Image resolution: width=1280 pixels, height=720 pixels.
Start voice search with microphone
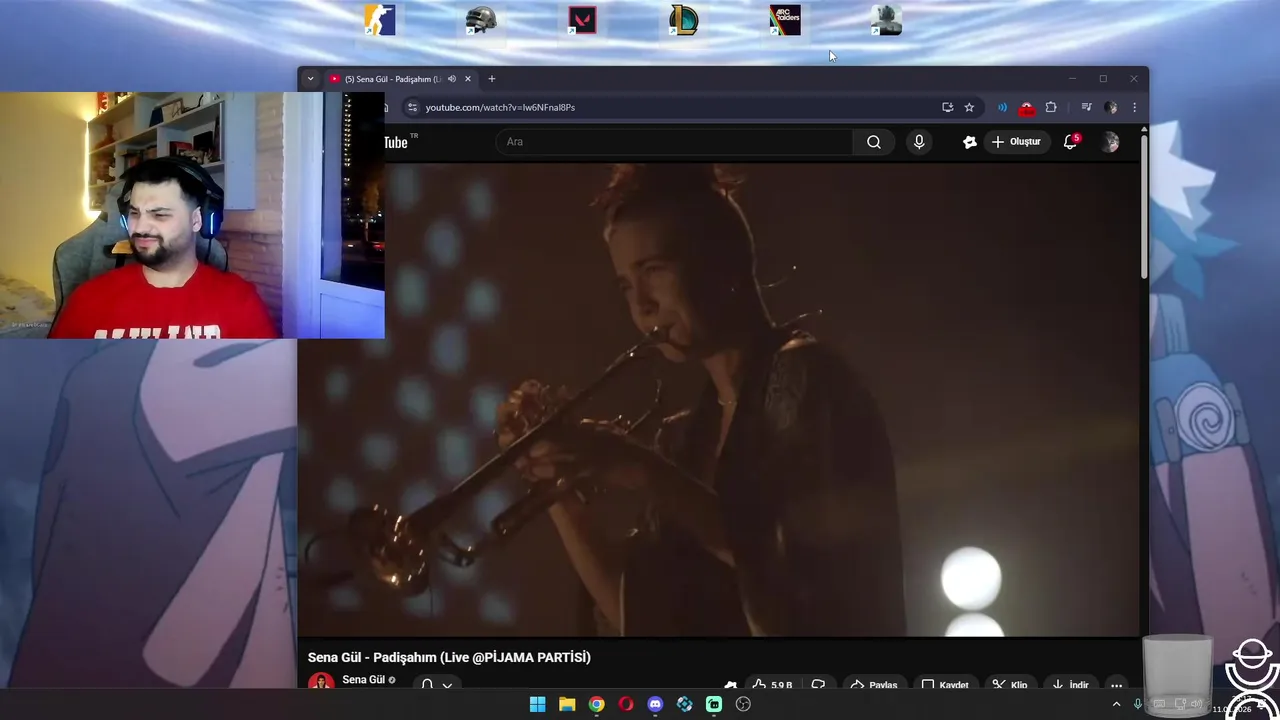click(x=919, y=142)
